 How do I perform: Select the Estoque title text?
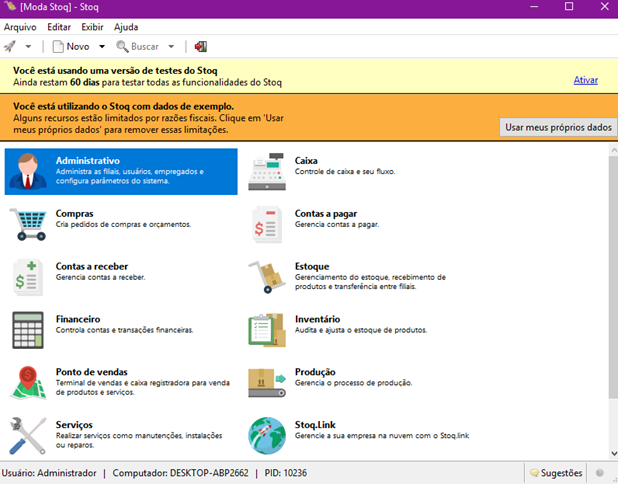pos(312,266)
